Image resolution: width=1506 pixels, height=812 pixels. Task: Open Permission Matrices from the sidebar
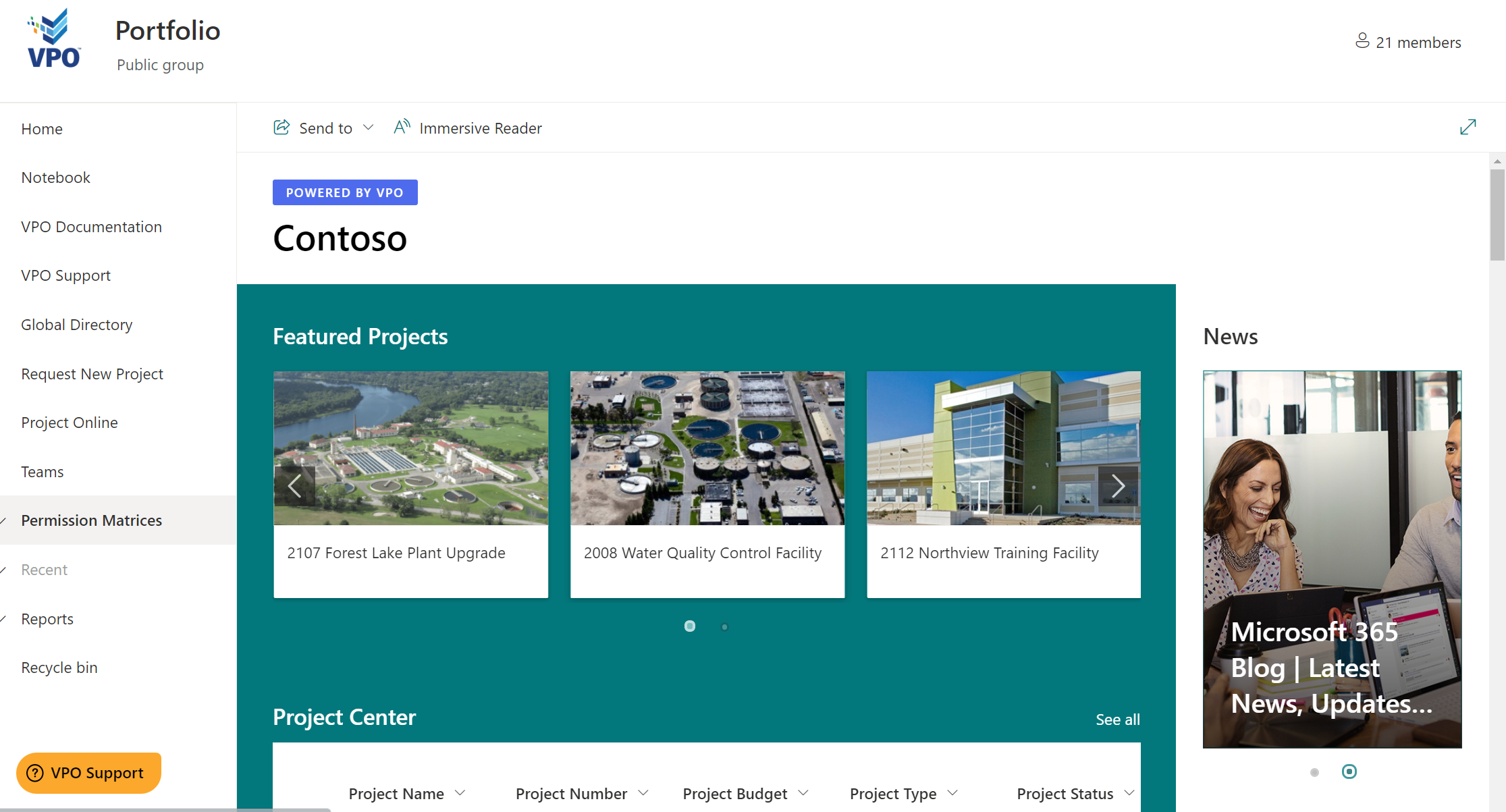pos(91,520)
